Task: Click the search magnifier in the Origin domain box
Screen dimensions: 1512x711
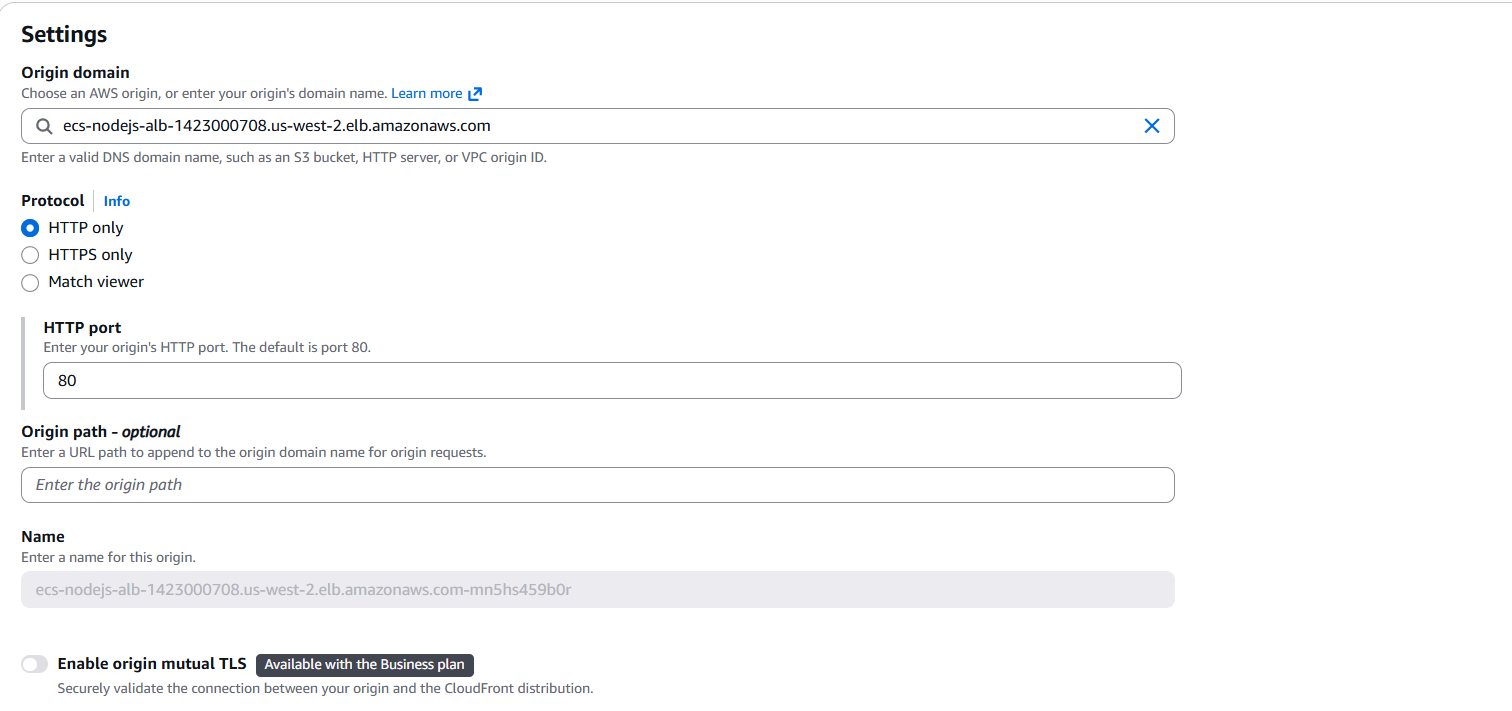Action: pos(42,125)
